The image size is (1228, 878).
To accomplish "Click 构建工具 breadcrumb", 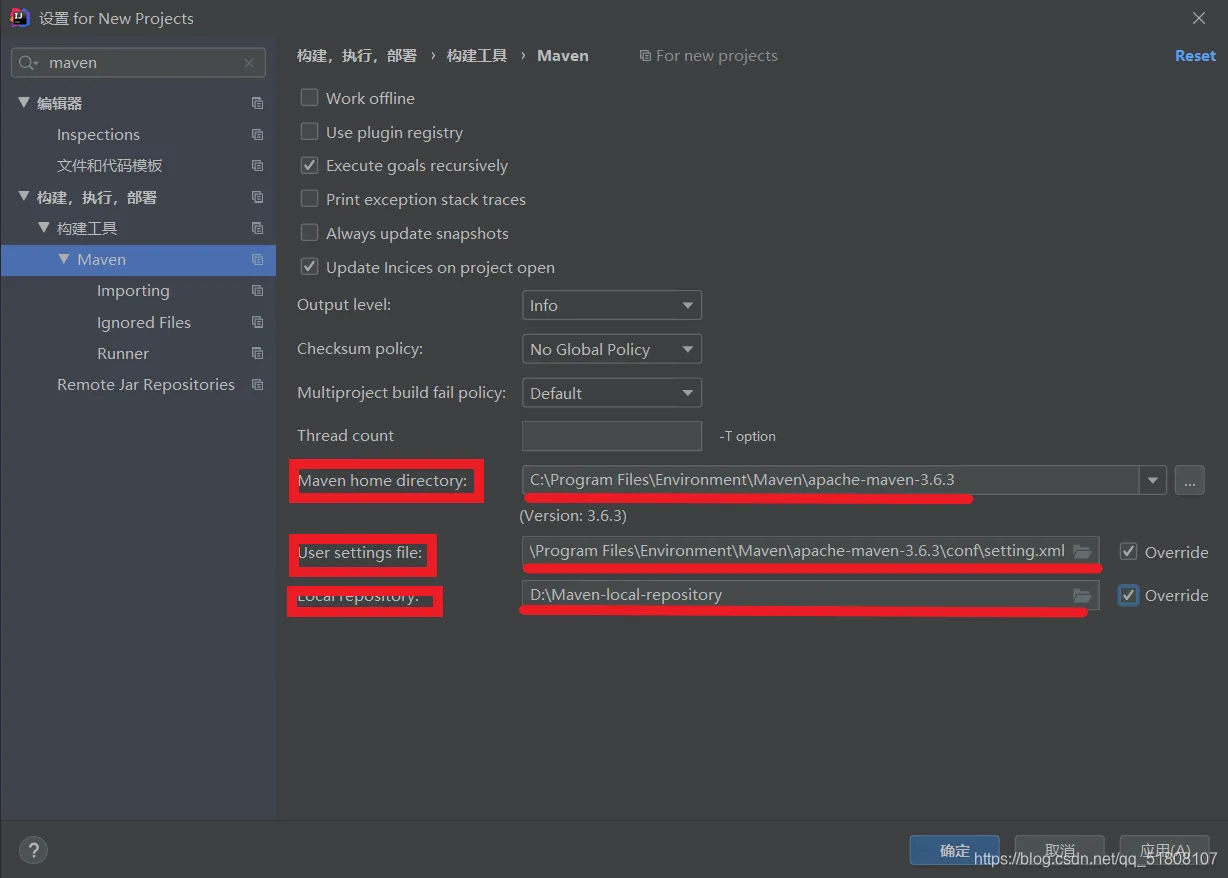I will point(477,56).
